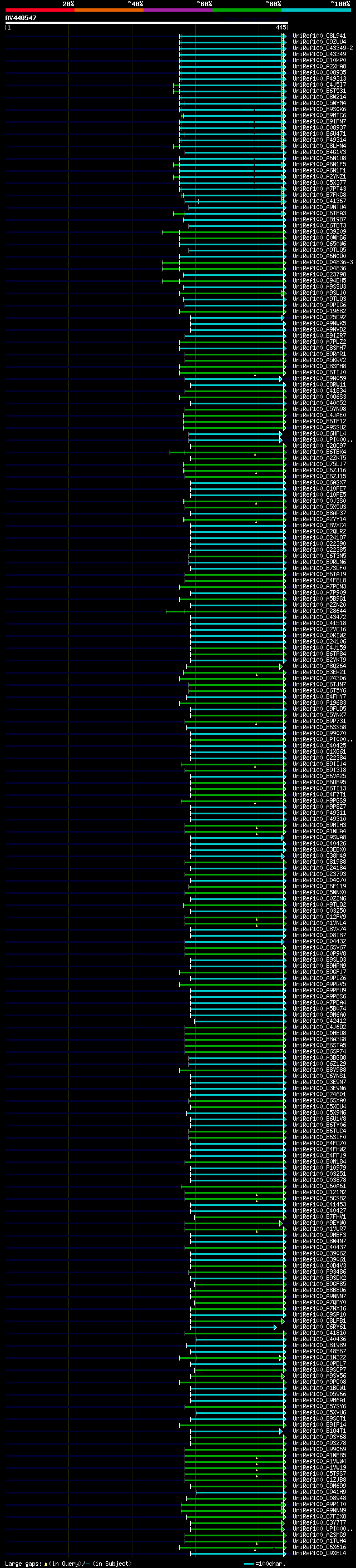356x1568 pixels.
Task: Select the UniRef100_Q08937 label
Action: tap(319, 128)
